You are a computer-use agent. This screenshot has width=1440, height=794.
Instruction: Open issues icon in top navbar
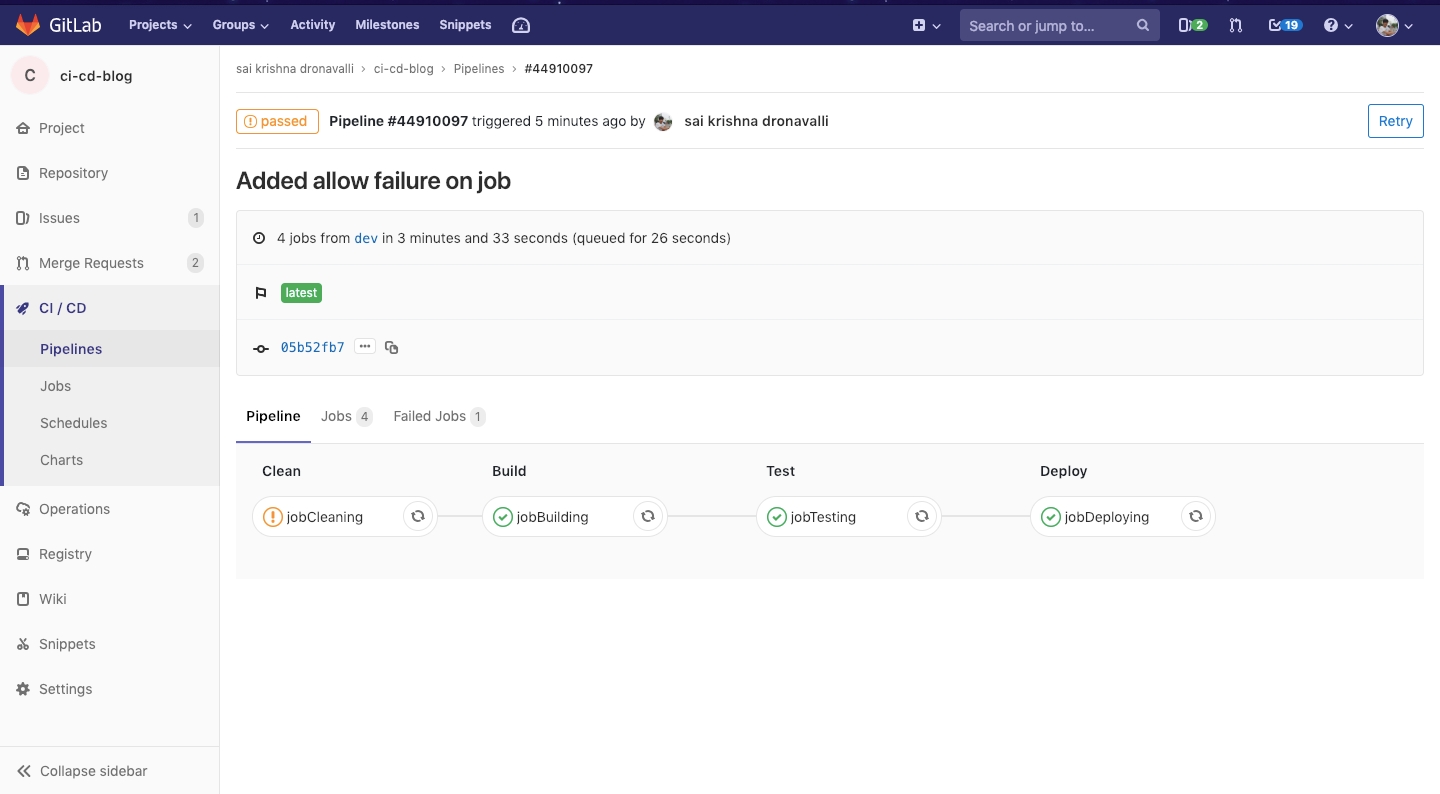tap(1192, 25)
